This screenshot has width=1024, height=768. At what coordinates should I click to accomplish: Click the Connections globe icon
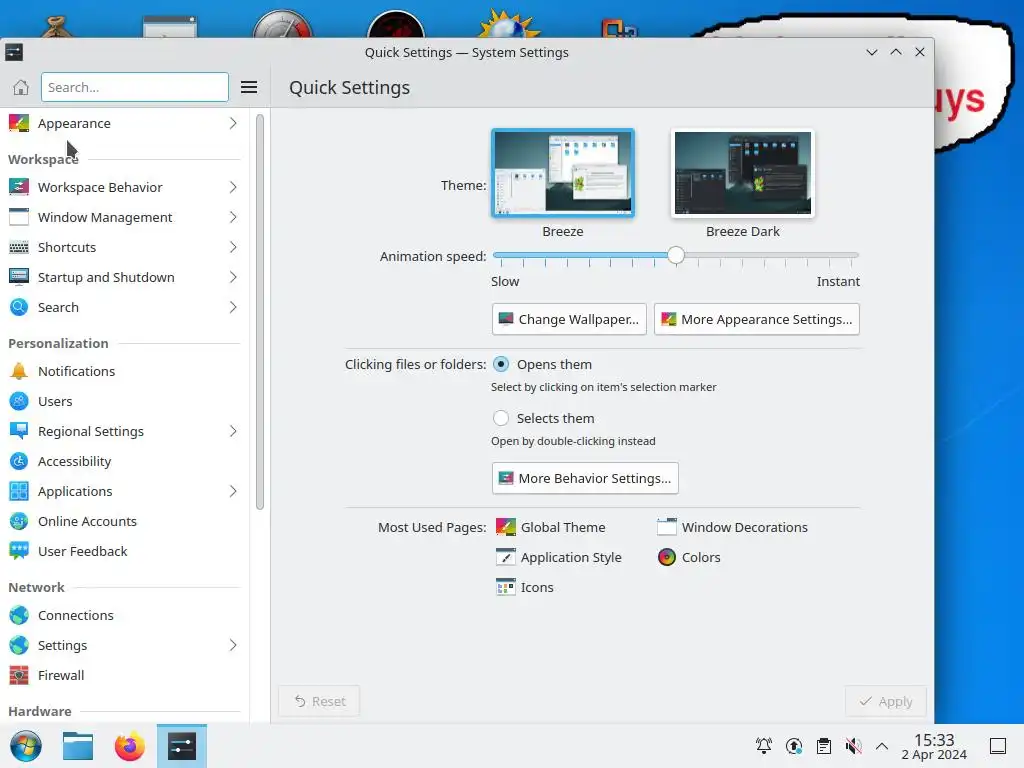19,615
